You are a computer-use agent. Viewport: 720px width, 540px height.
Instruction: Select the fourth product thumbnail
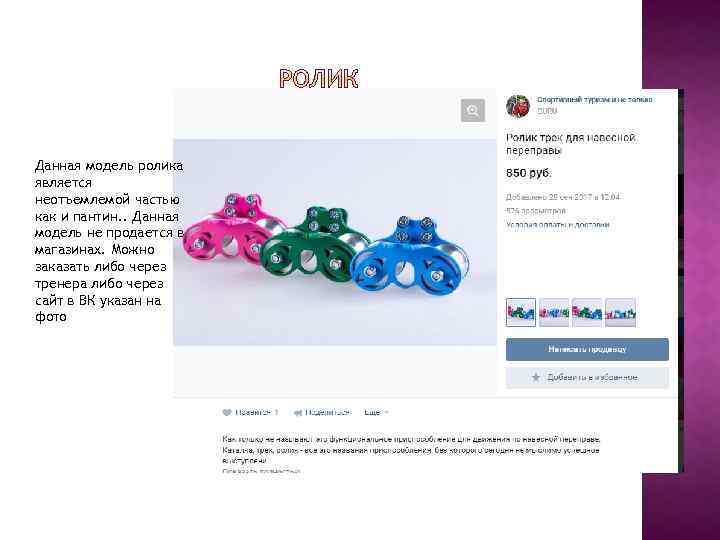[x=620, y=312]
